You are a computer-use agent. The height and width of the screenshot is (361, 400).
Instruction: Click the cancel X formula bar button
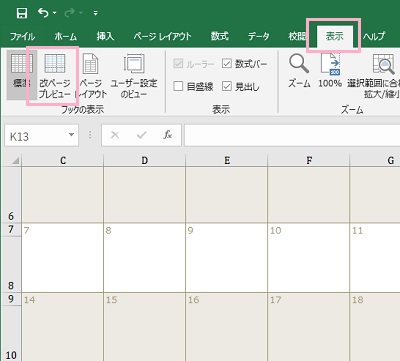pyautogui.click(x=115, y=135)
